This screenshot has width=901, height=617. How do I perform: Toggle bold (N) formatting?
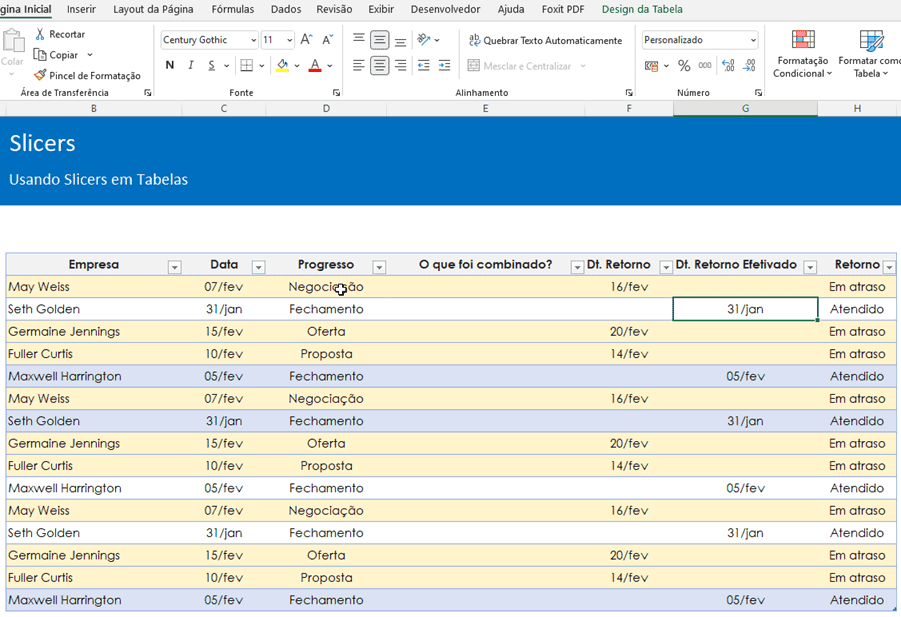(170, 66)
